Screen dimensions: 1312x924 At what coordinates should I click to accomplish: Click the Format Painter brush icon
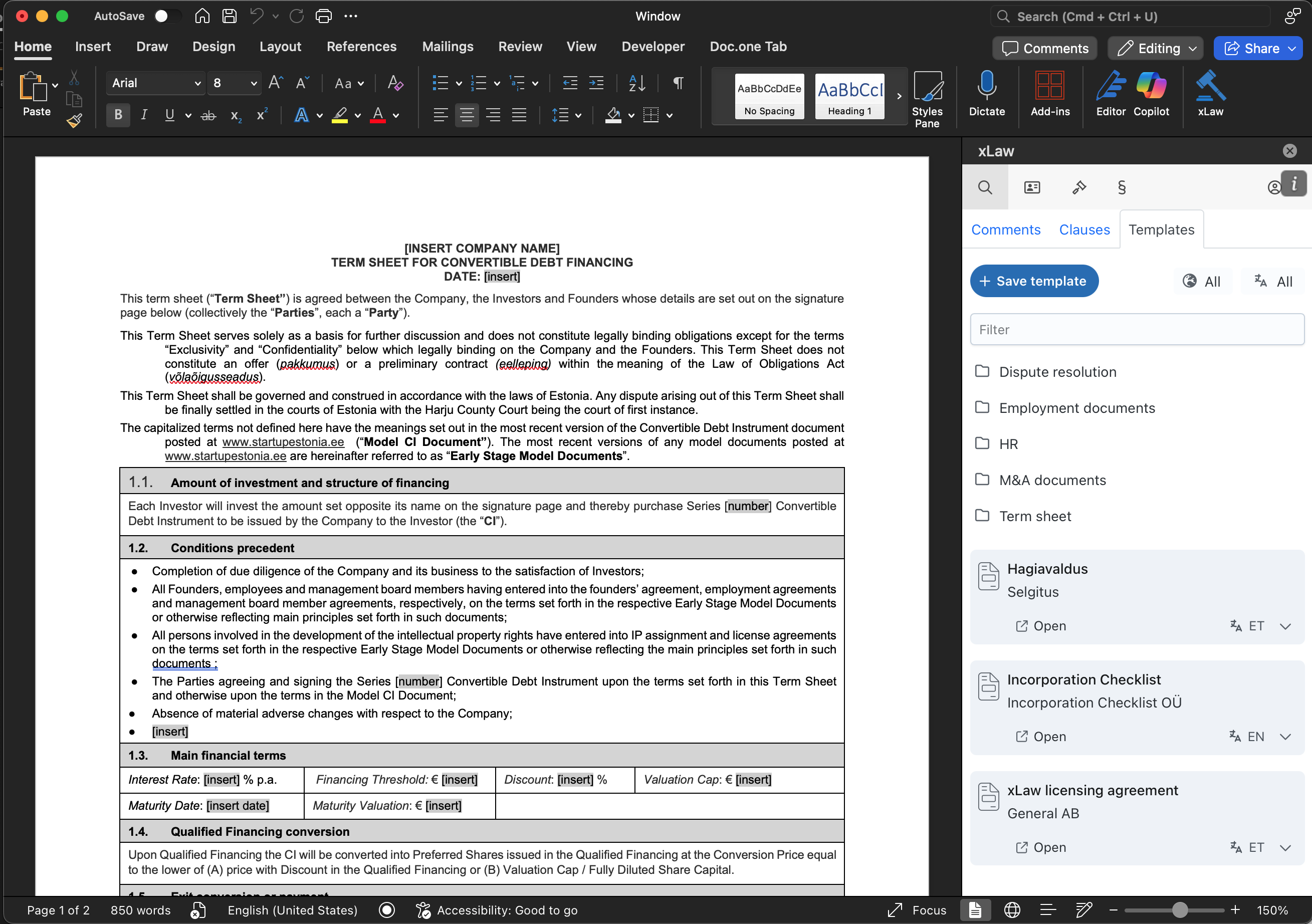pyautogui.click(x=74, y=121)
